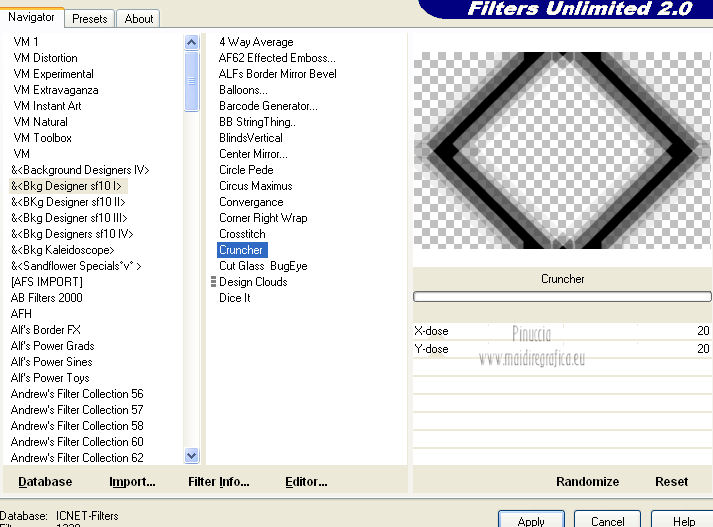
Task: Select AB Filters 2000 category
Action: coord(46,298)
